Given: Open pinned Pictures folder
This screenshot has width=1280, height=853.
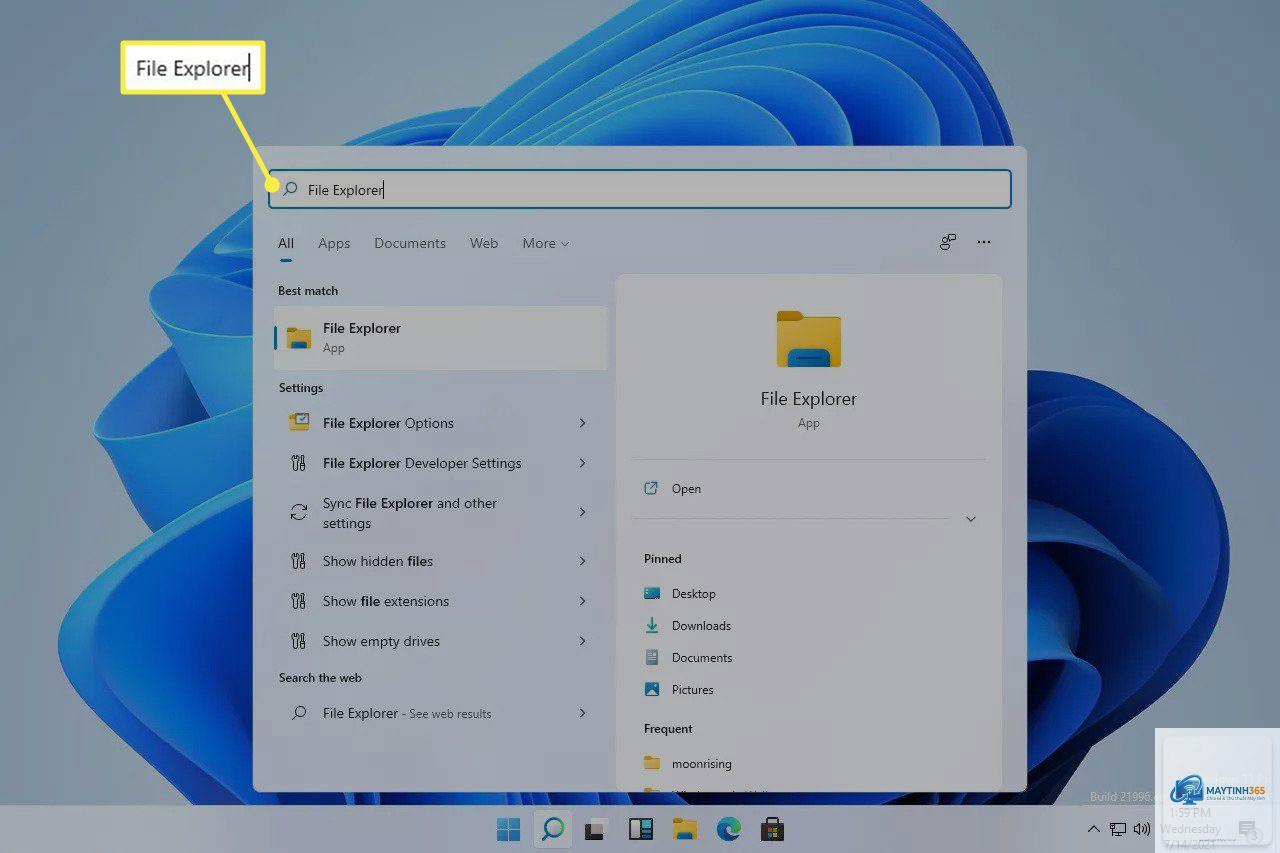Looking at the screenshot, I should [692, 689].
